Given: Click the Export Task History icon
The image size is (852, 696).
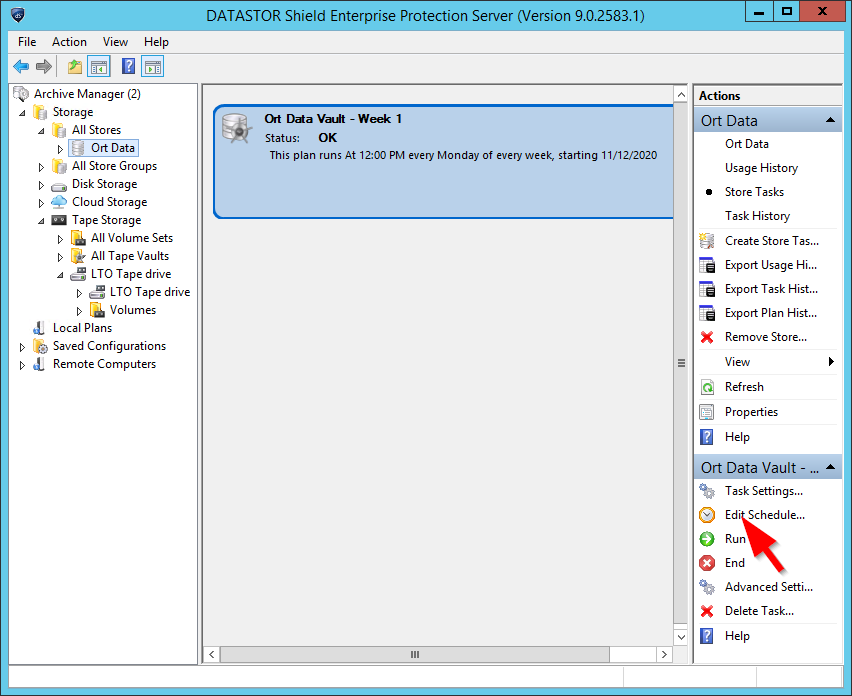Looking at the screenshot, I should (707, 289).
